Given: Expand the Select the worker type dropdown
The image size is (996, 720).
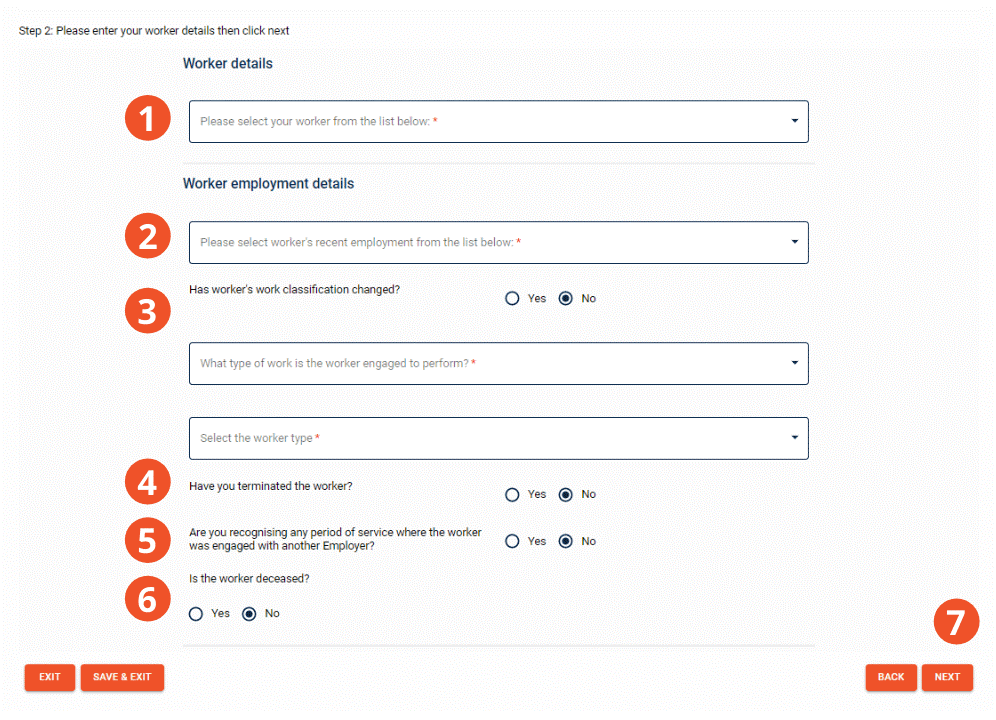Looking at the screenshot, I should 499,438.
